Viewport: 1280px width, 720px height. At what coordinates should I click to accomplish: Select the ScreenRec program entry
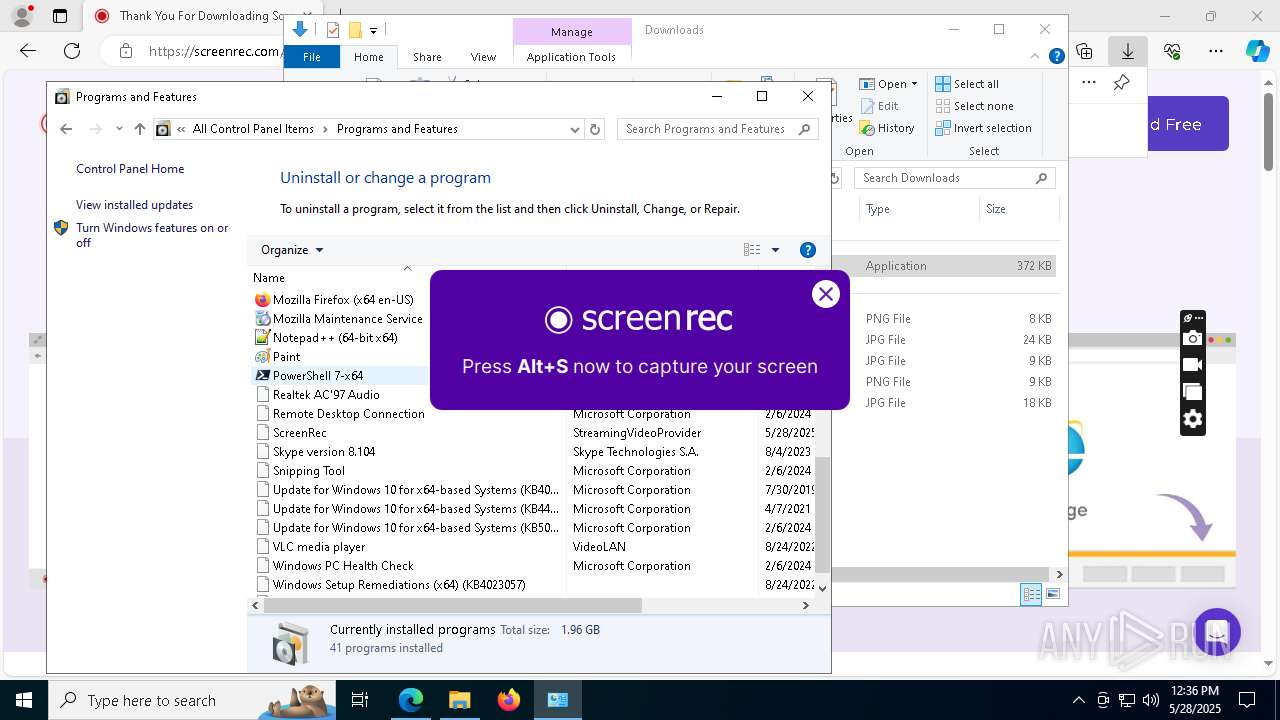pos(300,433)
